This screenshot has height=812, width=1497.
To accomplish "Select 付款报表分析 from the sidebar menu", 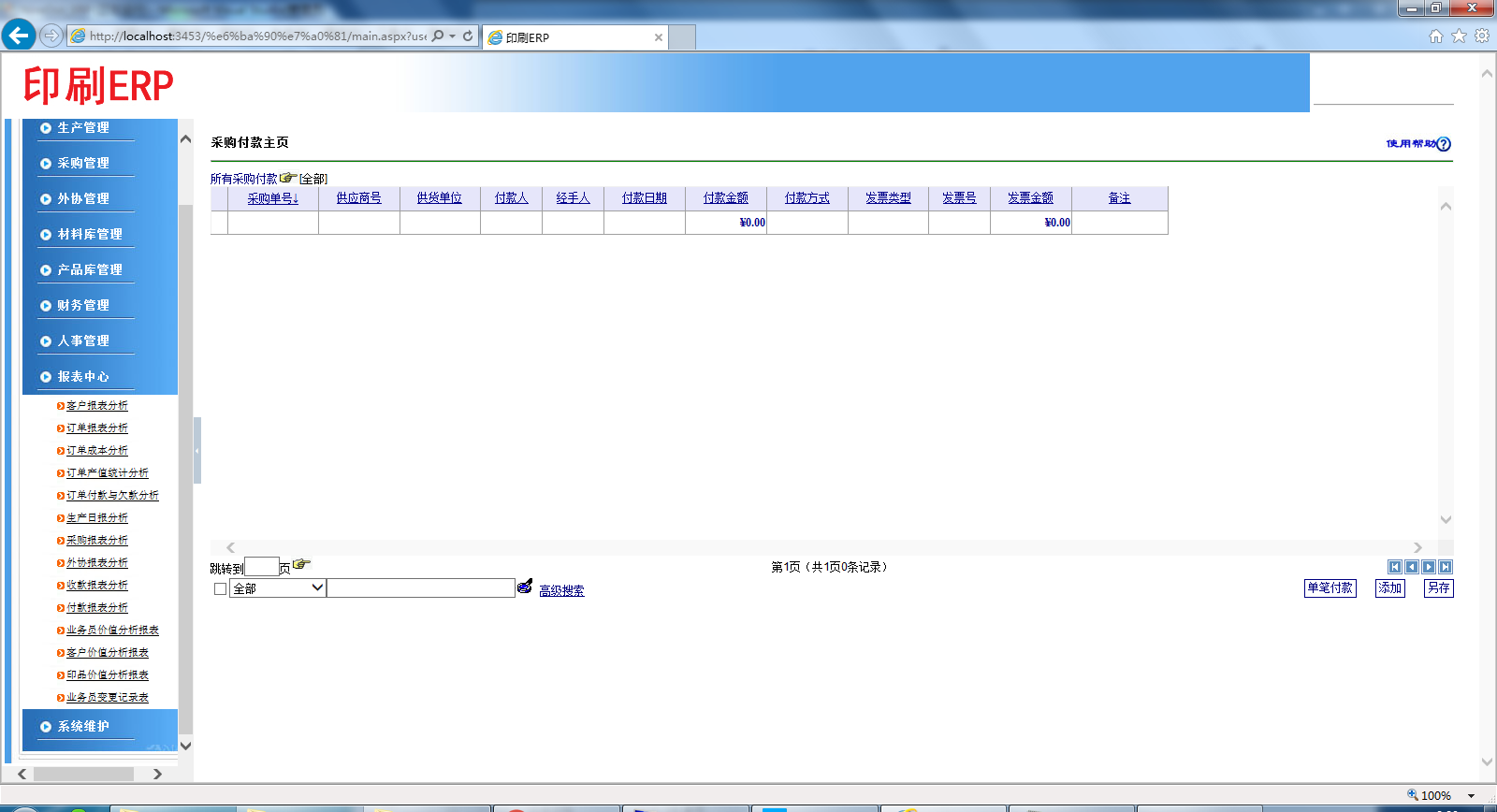I will coord(97,608).
